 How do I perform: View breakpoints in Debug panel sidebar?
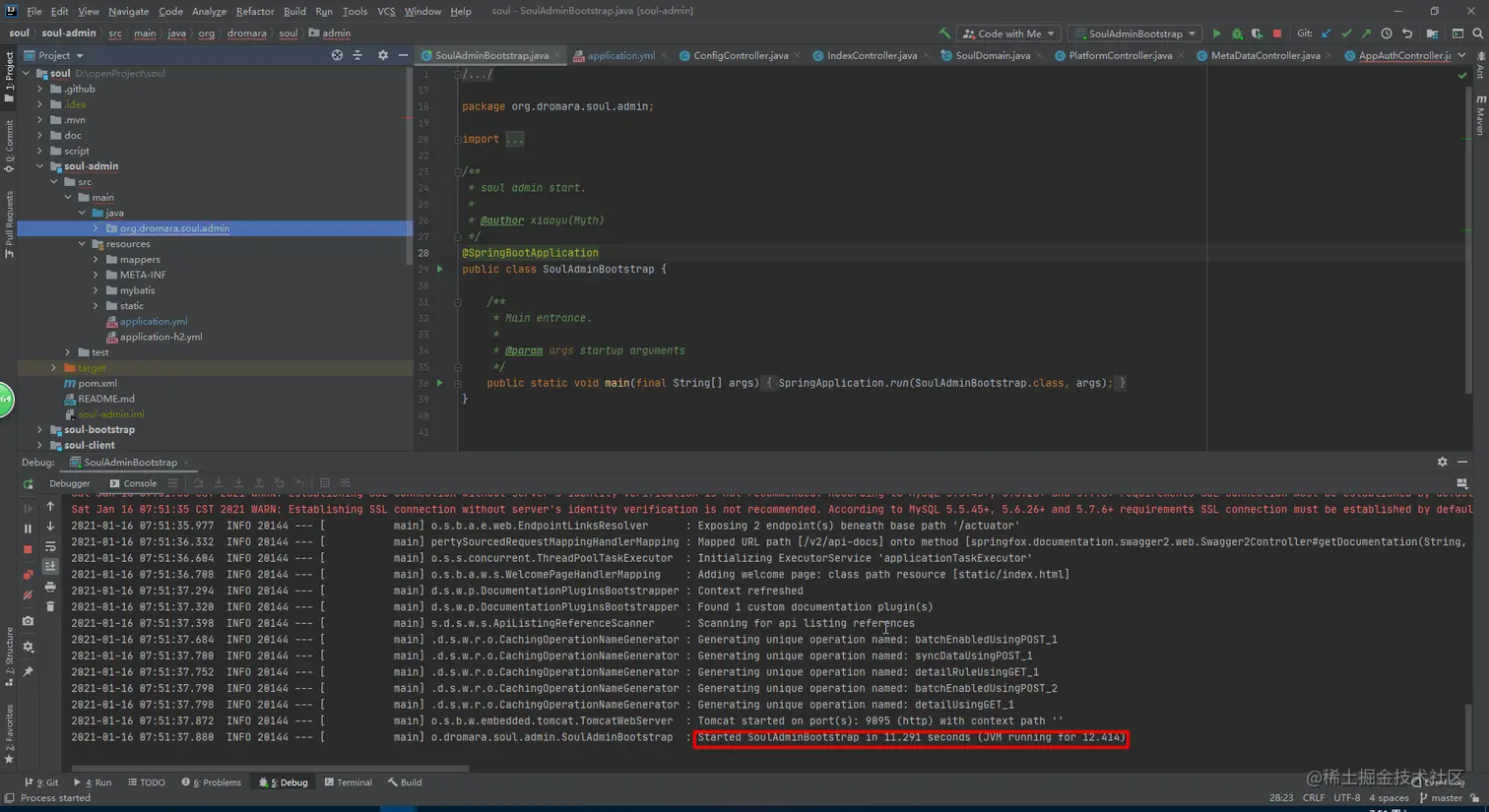[x=28, y=574]
